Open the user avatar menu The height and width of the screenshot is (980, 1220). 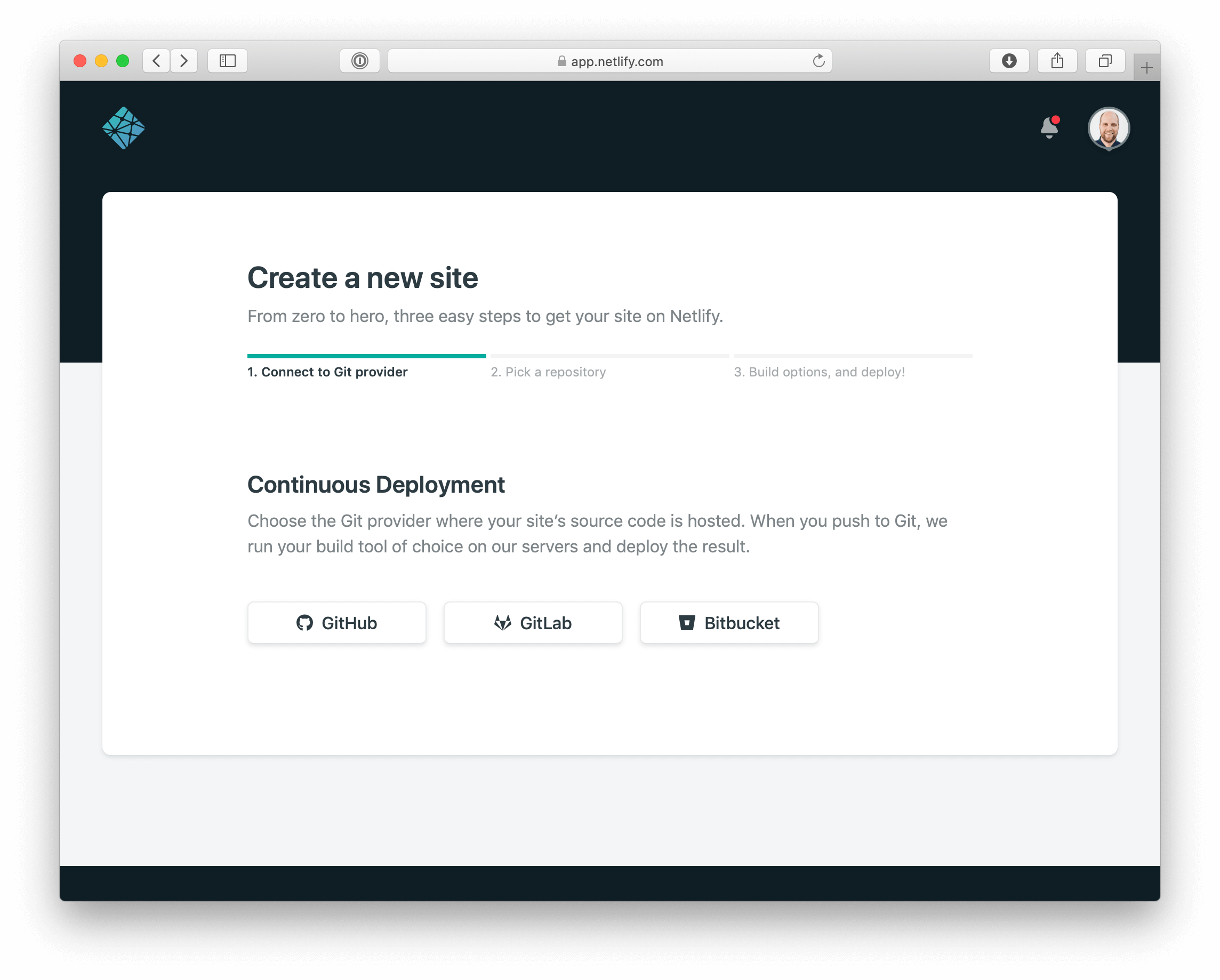[1109, 128]
